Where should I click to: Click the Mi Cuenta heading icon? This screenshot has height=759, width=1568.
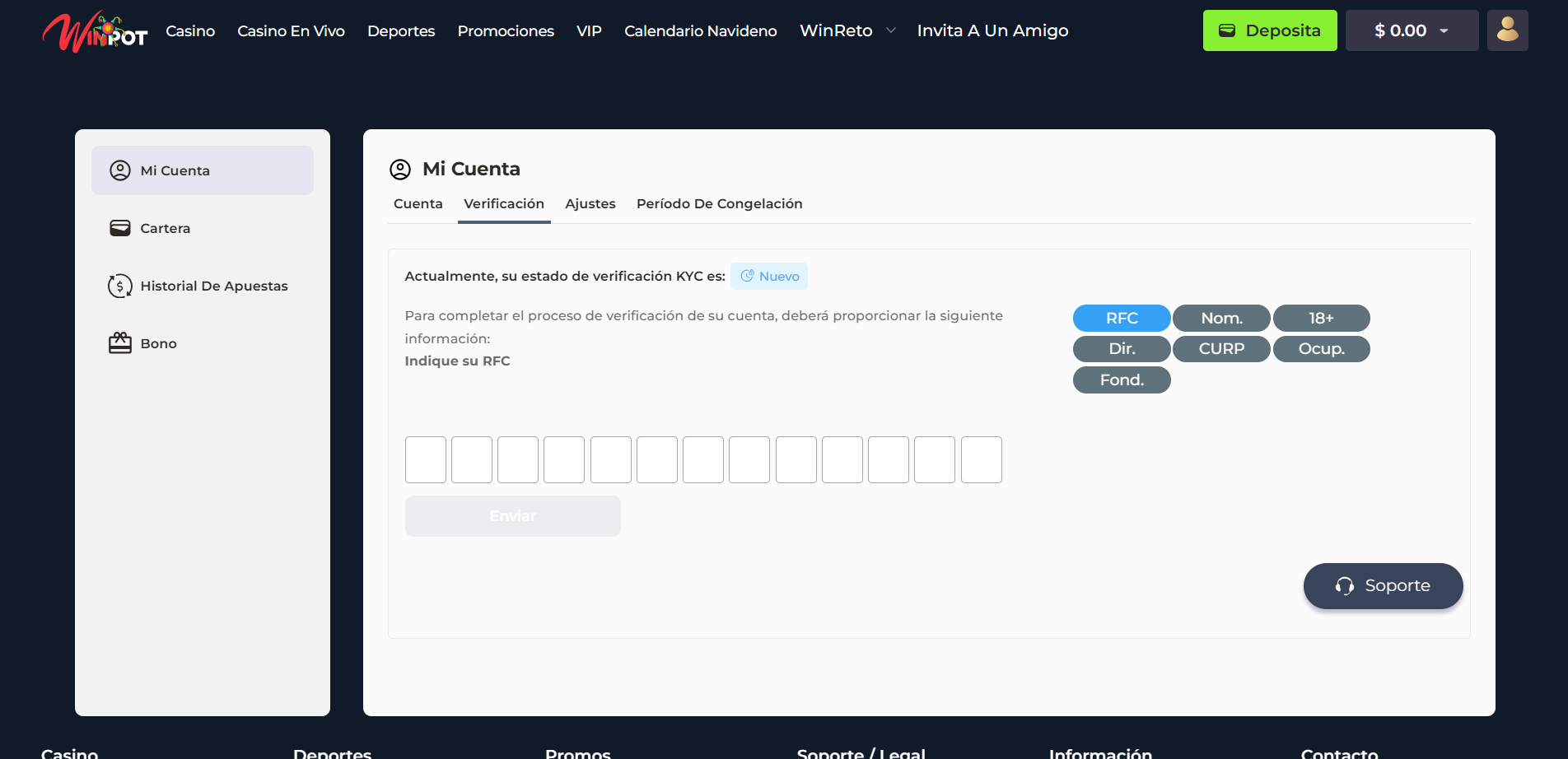400,170
